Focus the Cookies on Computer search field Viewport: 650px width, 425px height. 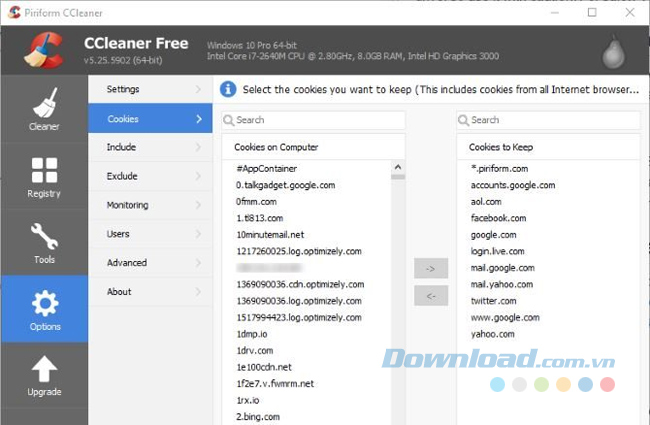tap(313, 120)
